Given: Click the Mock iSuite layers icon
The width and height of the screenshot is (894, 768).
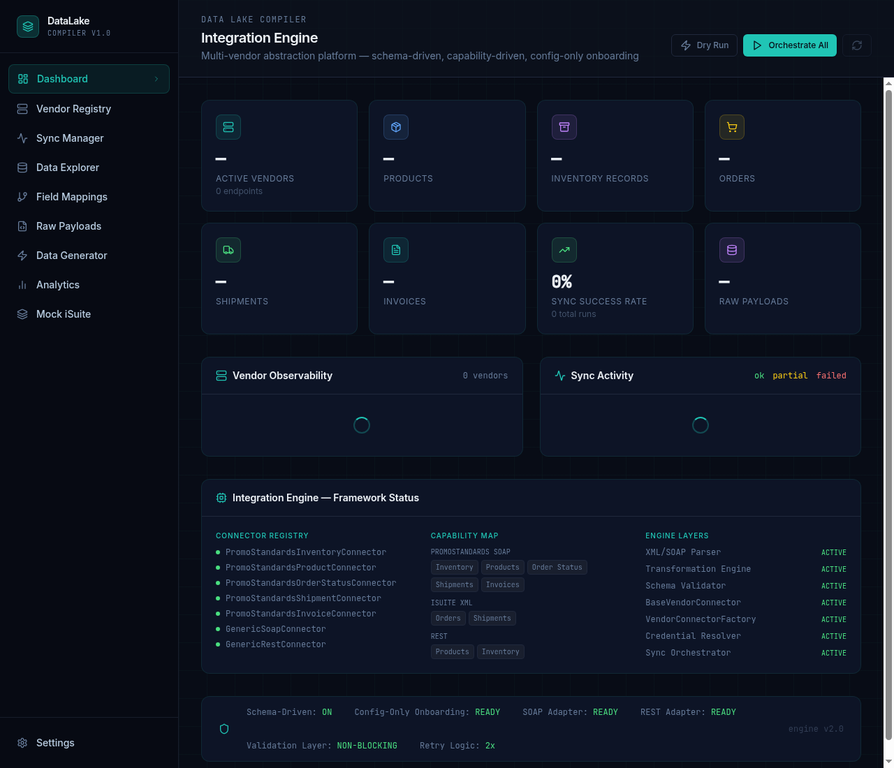Looking at the screenshot, I should coord(22,314).
